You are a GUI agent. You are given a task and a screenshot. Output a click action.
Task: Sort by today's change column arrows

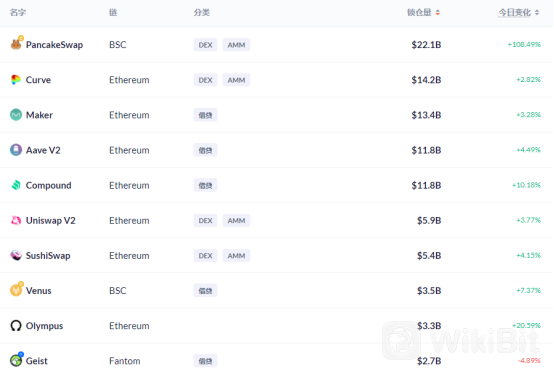pyautogui.click(x=537, y=13)
